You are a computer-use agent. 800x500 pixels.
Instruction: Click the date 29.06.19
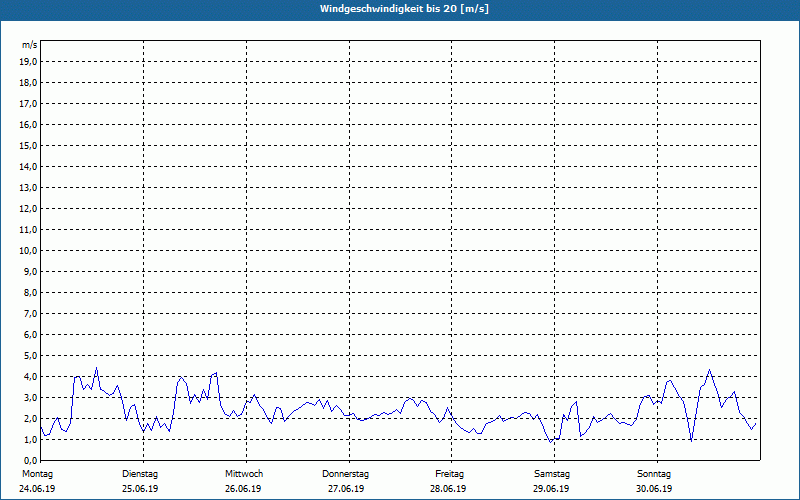point(551,489)
